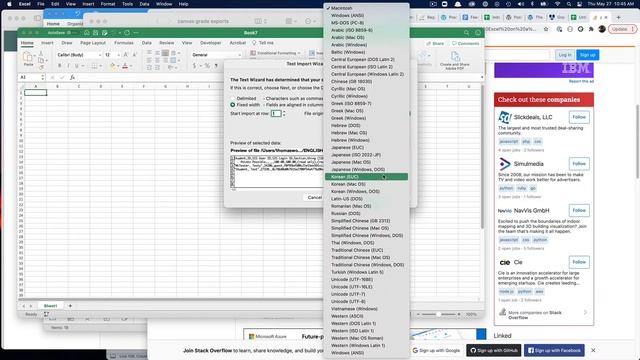The image size is (640, 360).
Task: Click the fill color bucket icon
Action: tap(112, 66)
